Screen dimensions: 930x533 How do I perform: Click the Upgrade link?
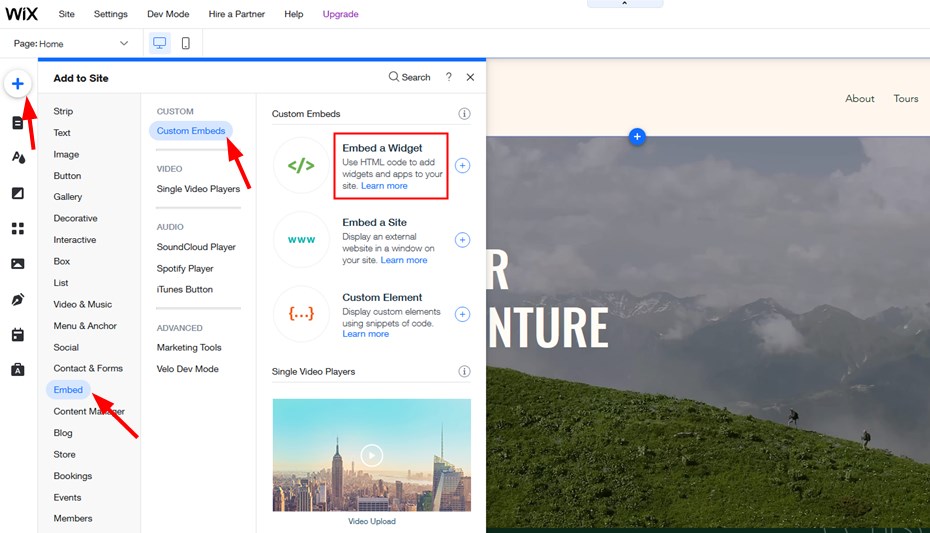point(340,14)
